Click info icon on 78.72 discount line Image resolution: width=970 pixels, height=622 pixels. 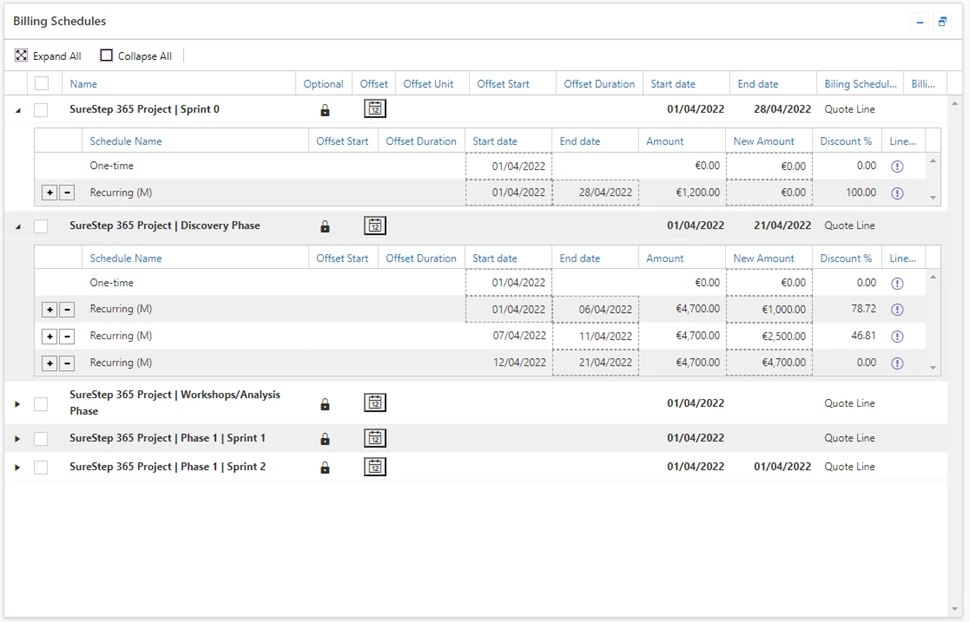tap(897, 309)
